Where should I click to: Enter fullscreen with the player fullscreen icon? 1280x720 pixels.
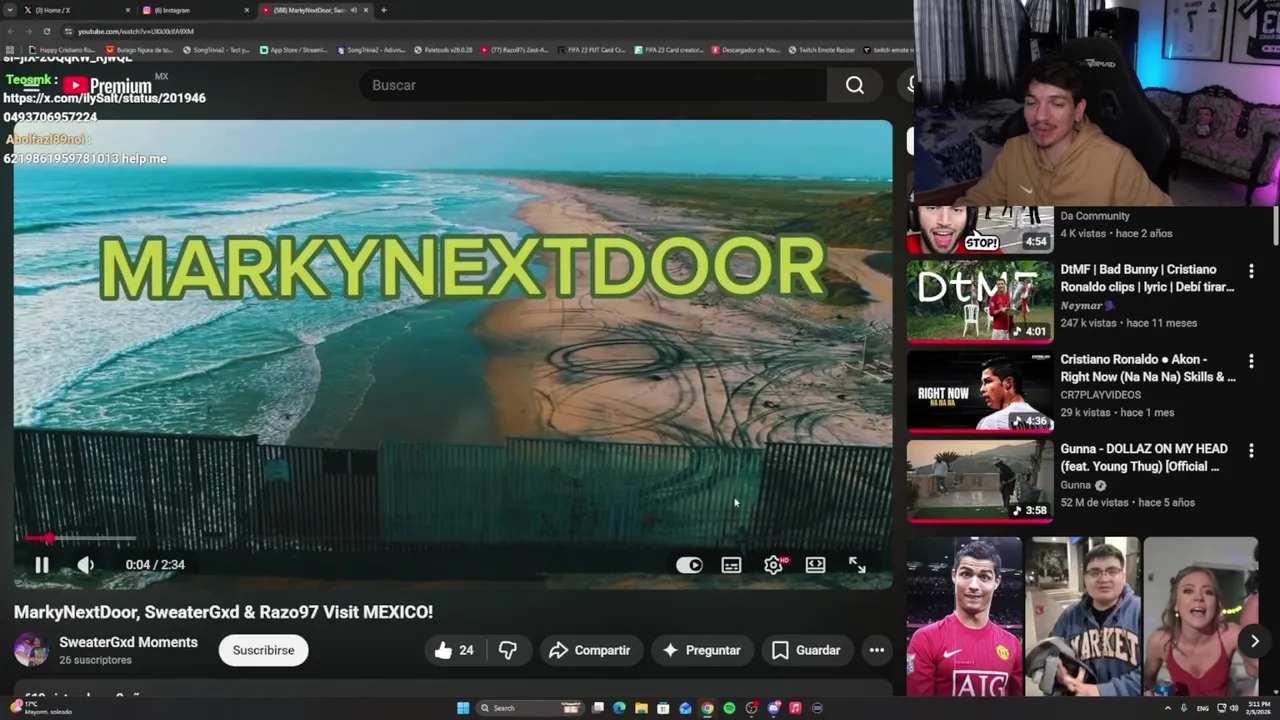(857, 565)
